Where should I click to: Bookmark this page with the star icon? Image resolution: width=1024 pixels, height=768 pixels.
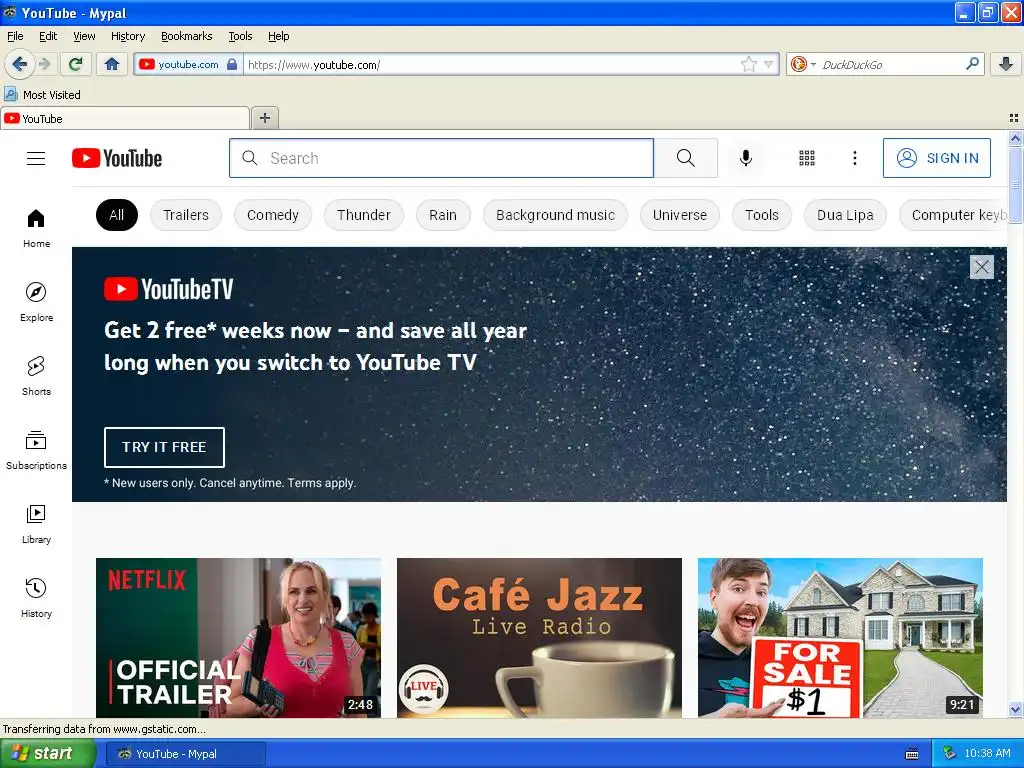click(x=748, y=64)
